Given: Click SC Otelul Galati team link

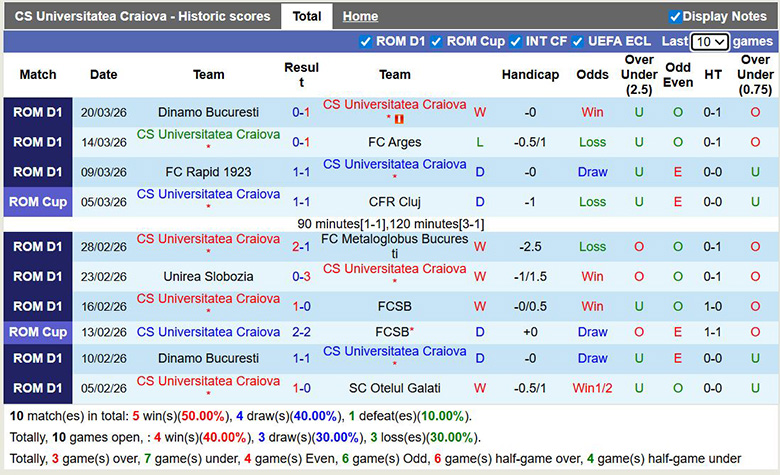Looking at the screenshot, I should pos(394,388).
